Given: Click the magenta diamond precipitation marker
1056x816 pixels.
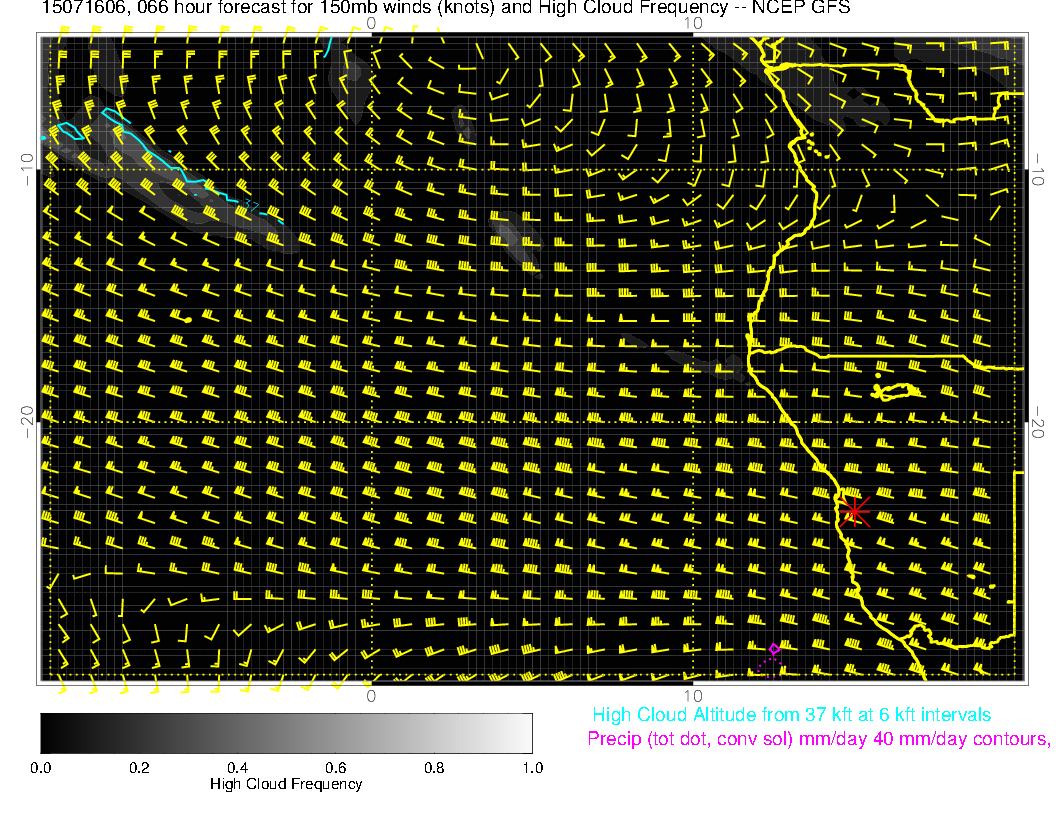Looking at the screenshot, I should pyautogui.click(x=774, y=648).
